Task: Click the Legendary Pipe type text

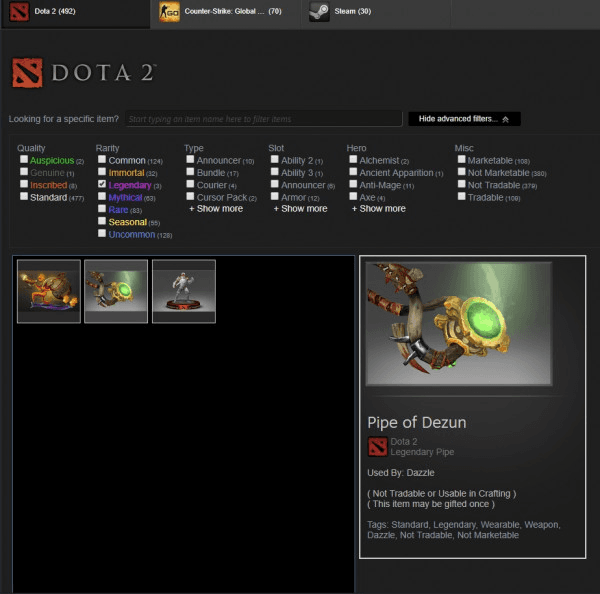Action: pos(422,452)
